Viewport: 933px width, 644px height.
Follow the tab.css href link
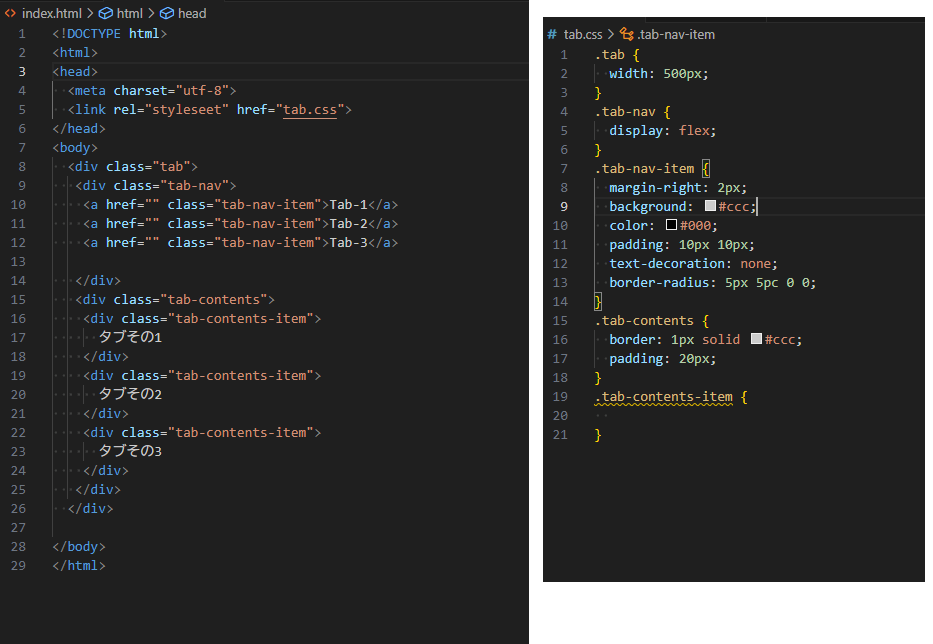pyautogui.click(x=310, y=110)
